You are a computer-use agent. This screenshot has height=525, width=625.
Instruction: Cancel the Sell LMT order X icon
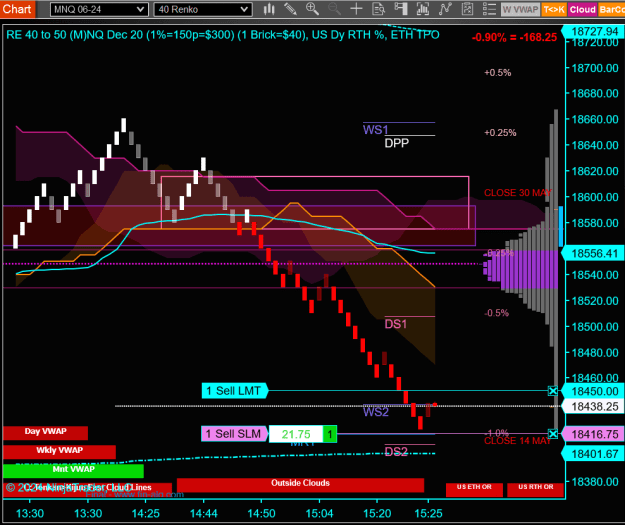click(x=552, y=391)
